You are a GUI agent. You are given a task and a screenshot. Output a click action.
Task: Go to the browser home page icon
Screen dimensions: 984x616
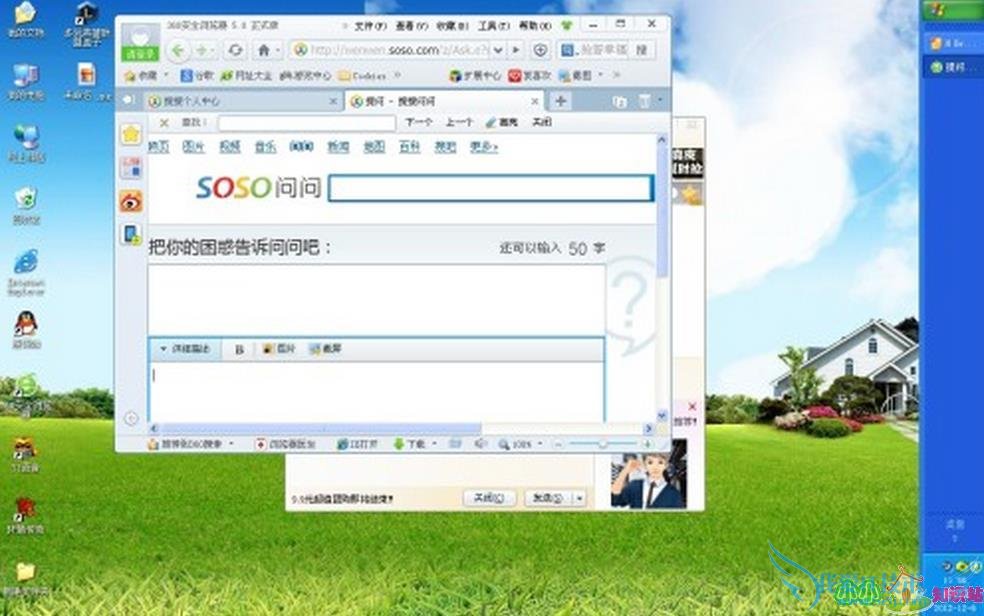(x=264, y=50)
